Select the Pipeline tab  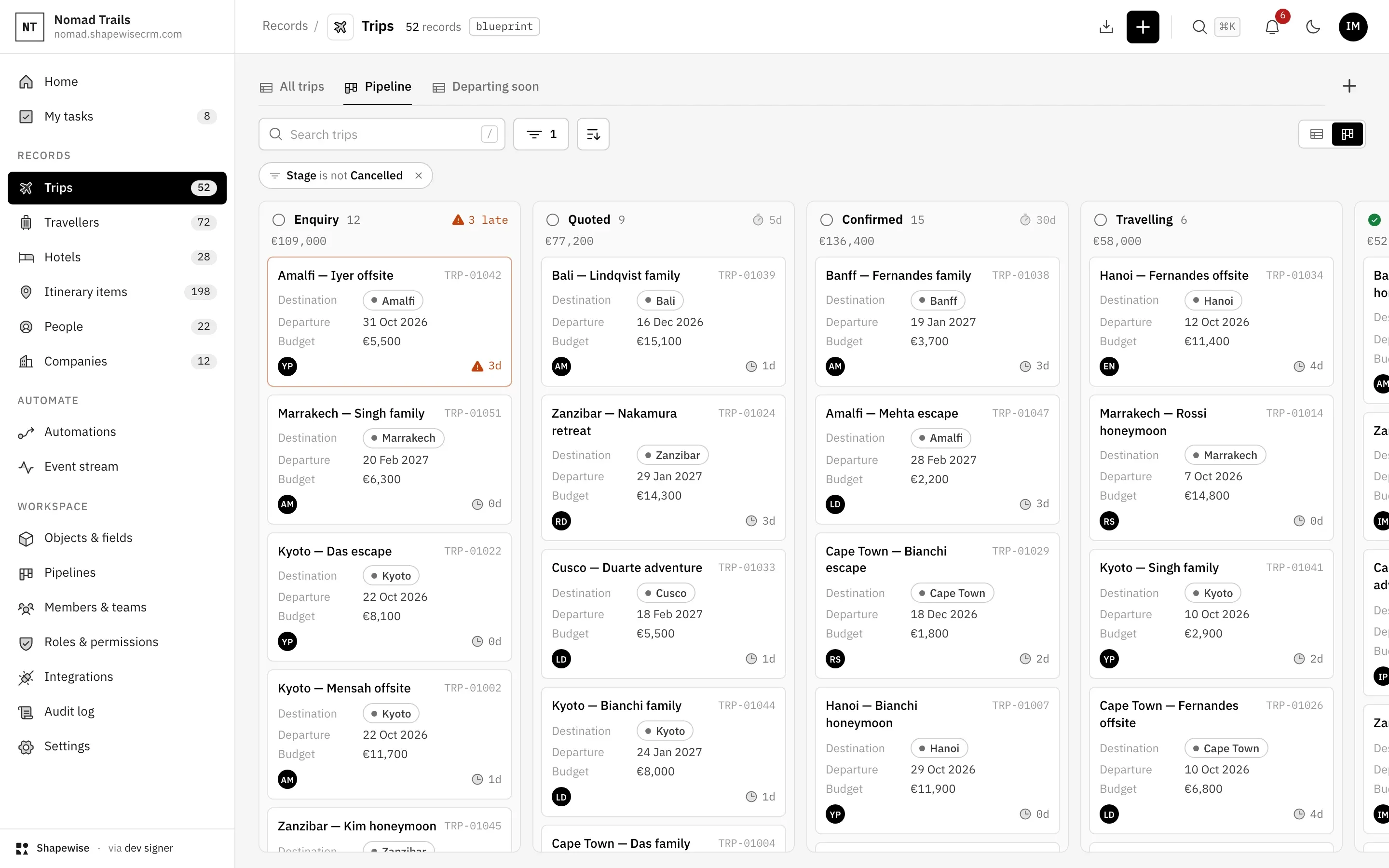click(378, 87)
